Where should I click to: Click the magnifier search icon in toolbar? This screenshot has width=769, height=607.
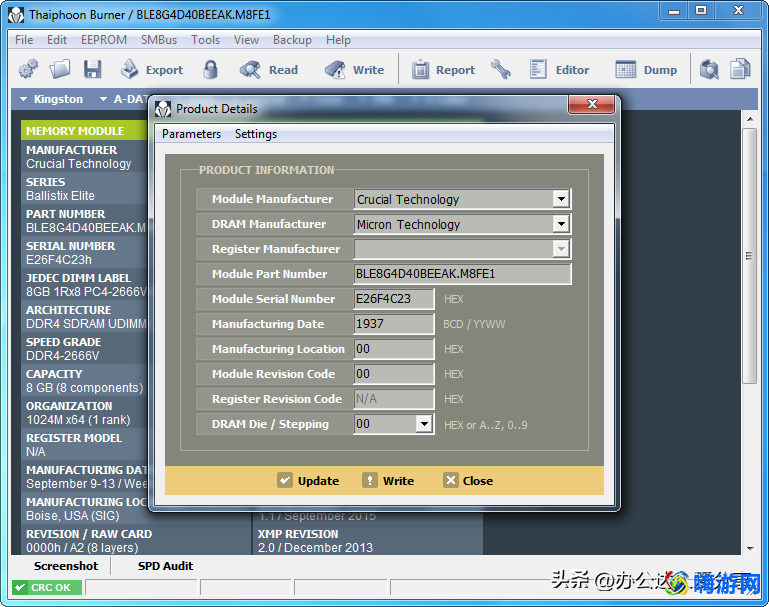coord(709,69)
